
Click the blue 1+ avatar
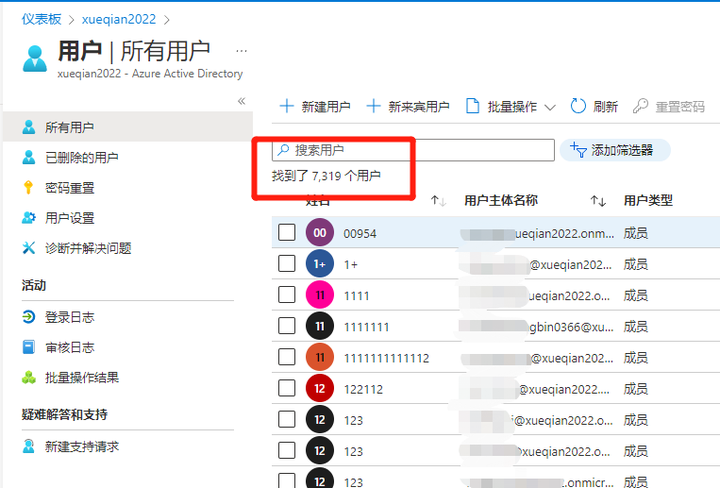pos(320,264)
